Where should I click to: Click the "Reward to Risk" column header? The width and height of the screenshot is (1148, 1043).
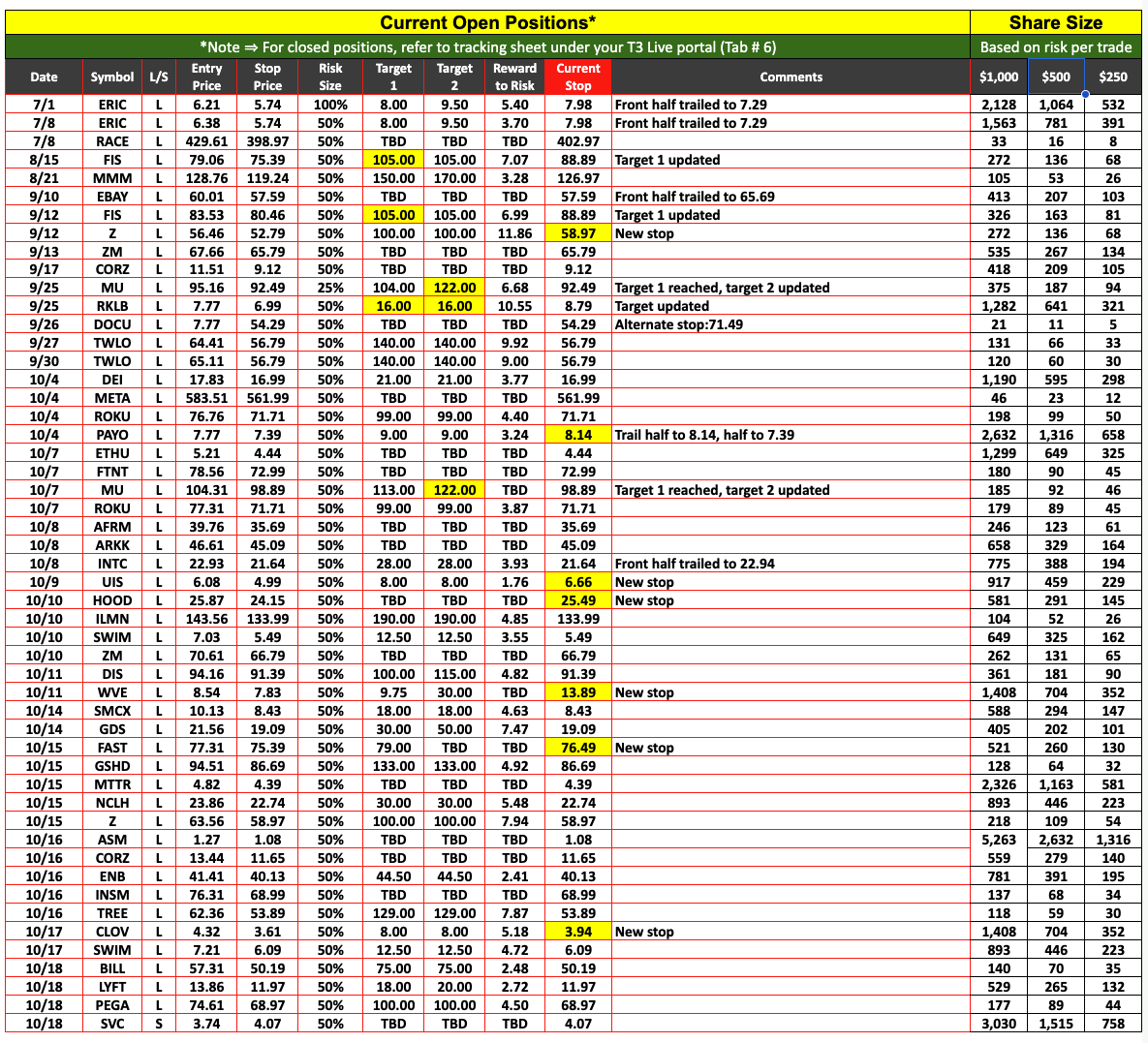click(x=514, y=77)
